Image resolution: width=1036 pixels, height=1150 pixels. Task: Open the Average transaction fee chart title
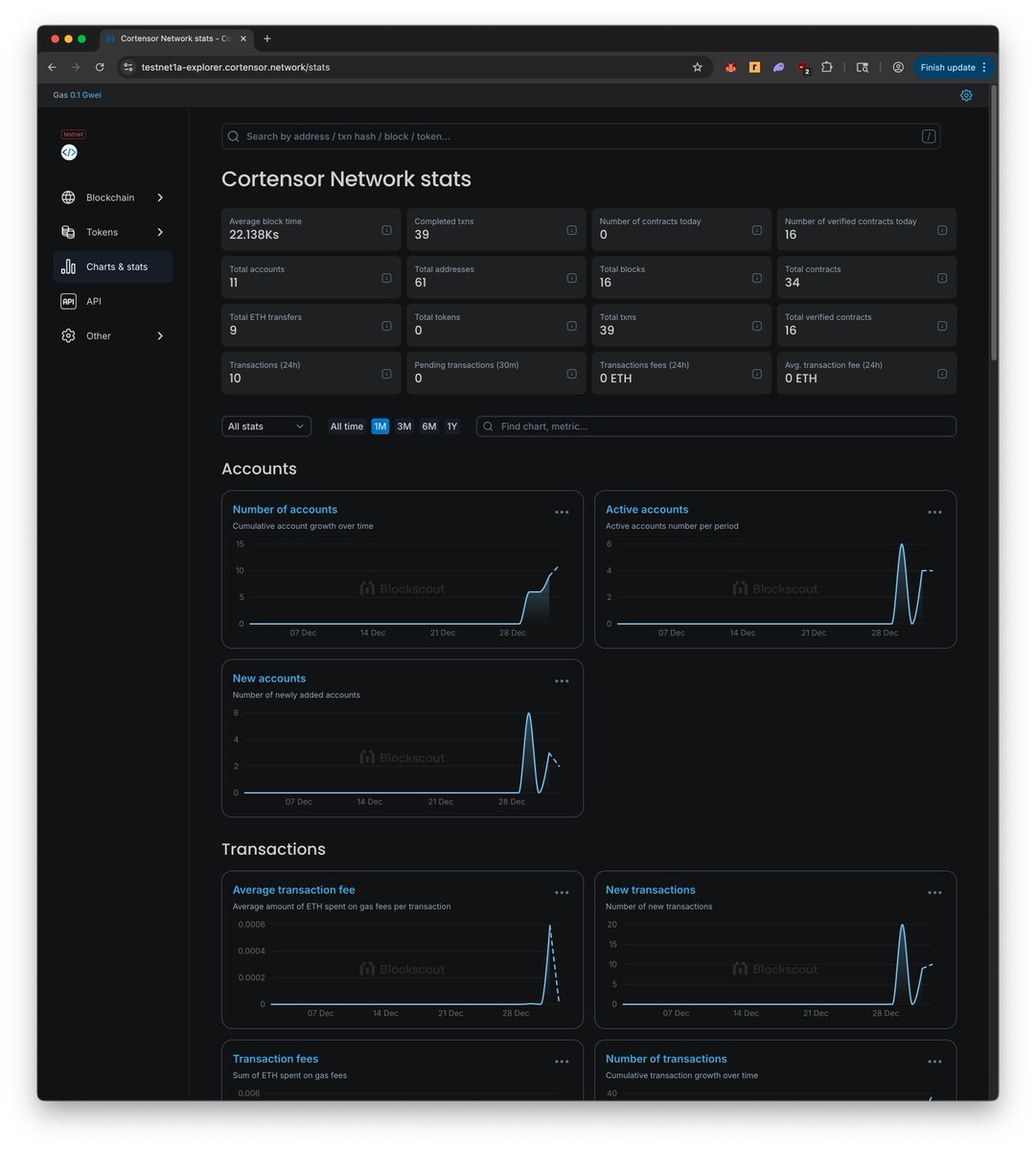[x=293, y=890]
